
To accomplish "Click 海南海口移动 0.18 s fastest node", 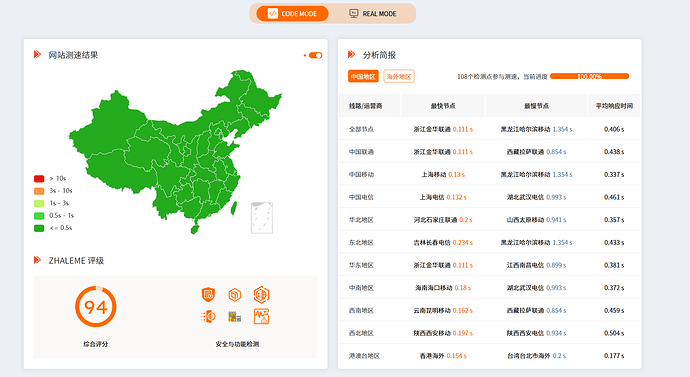I will [443, 288].
